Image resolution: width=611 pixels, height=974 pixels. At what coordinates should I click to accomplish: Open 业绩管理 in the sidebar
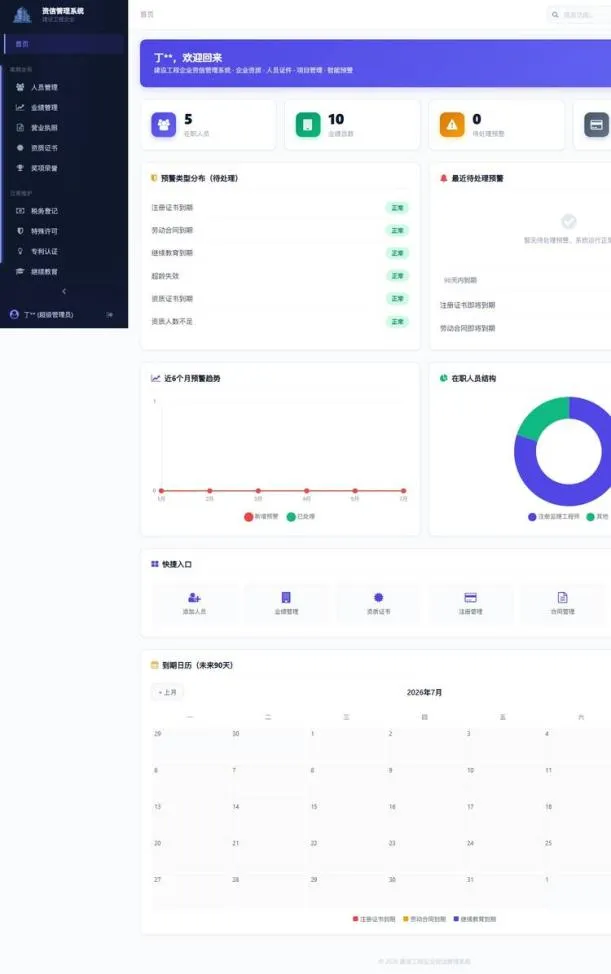[x=62, y=107]
